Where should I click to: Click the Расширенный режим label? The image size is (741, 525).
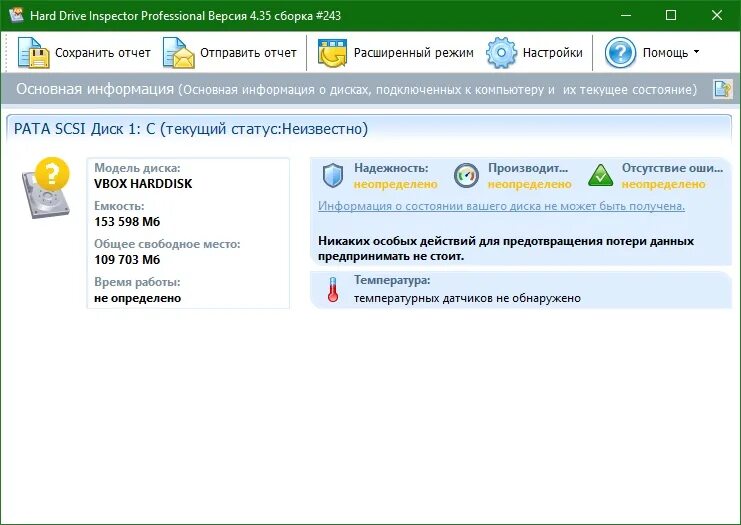[414, 52]
